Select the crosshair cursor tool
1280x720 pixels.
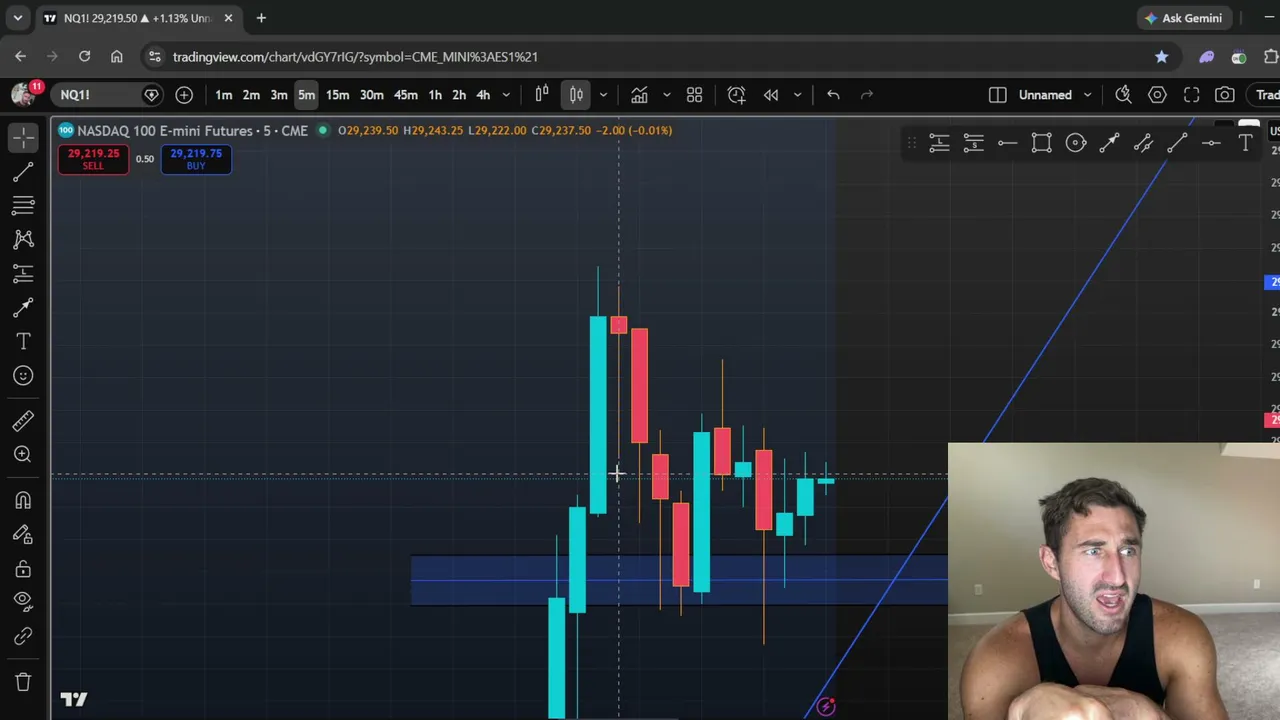23,137
